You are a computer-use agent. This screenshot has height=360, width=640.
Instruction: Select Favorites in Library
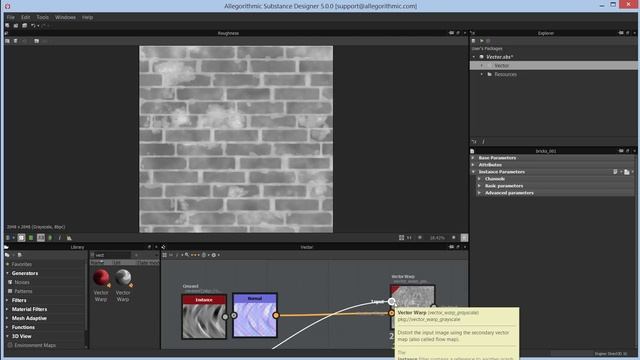22,264
